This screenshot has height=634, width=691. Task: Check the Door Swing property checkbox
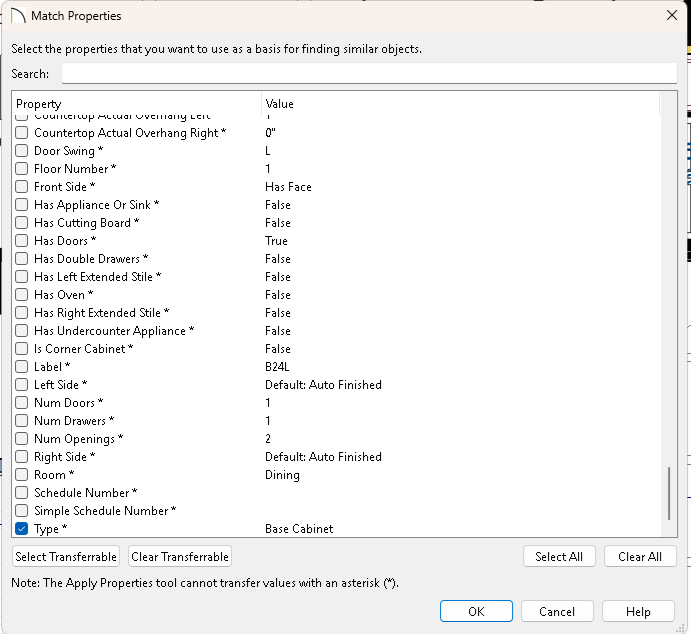click(22, 151)
